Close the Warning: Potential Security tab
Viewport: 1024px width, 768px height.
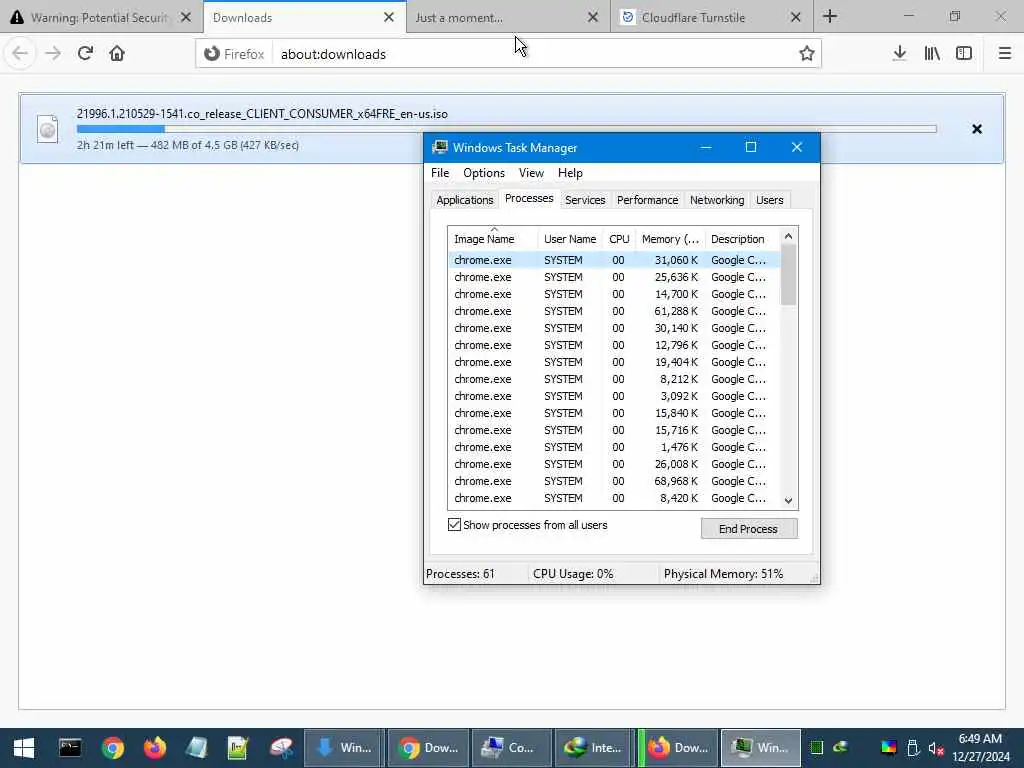click(186, 17)
